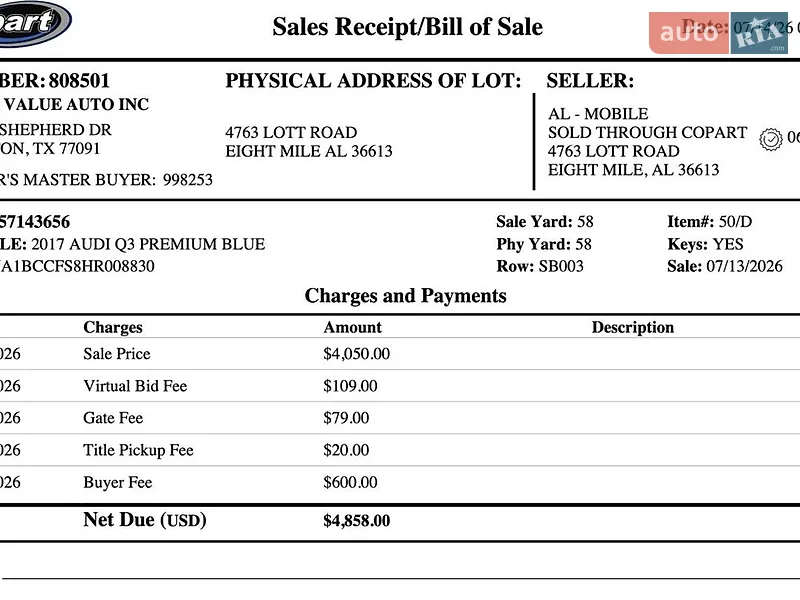Select the Sale Price row

[x=400, y=354]
